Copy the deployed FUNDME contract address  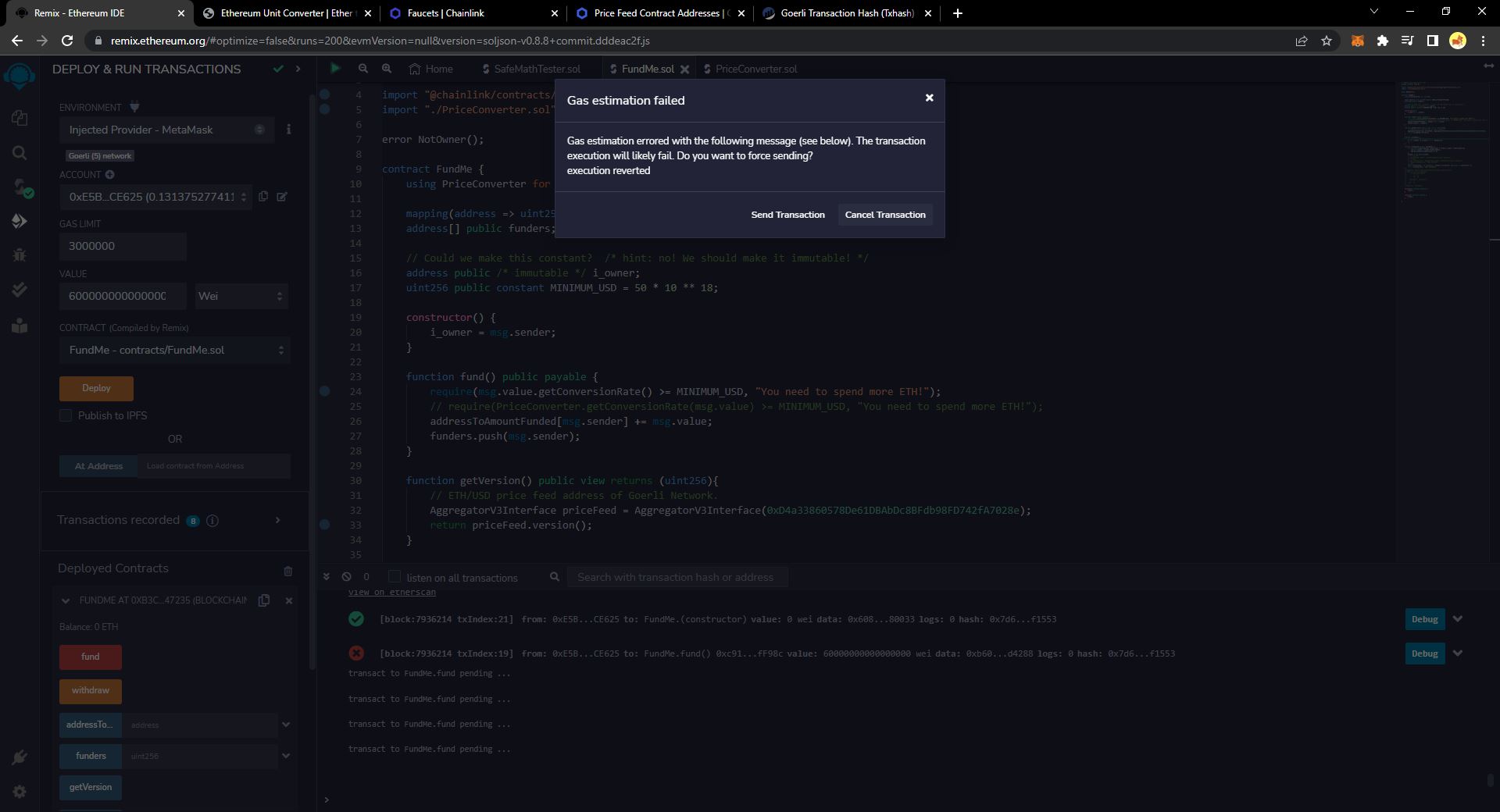[x=263, y=600]
